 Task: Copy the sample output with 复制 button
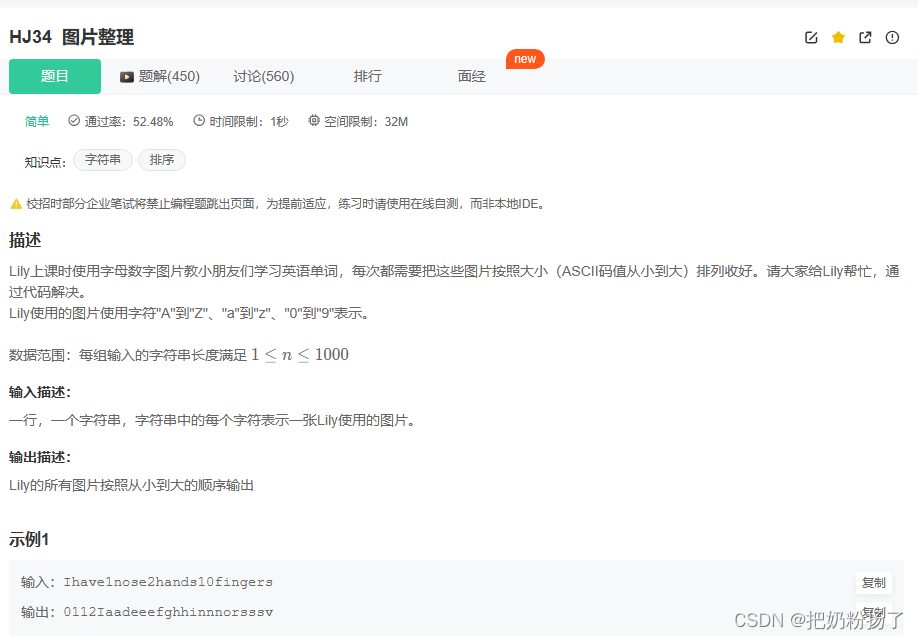873,613
